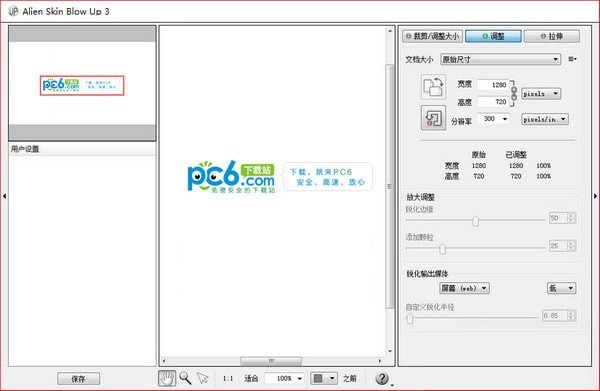Select the arrow pointer tool

point(202,378)
